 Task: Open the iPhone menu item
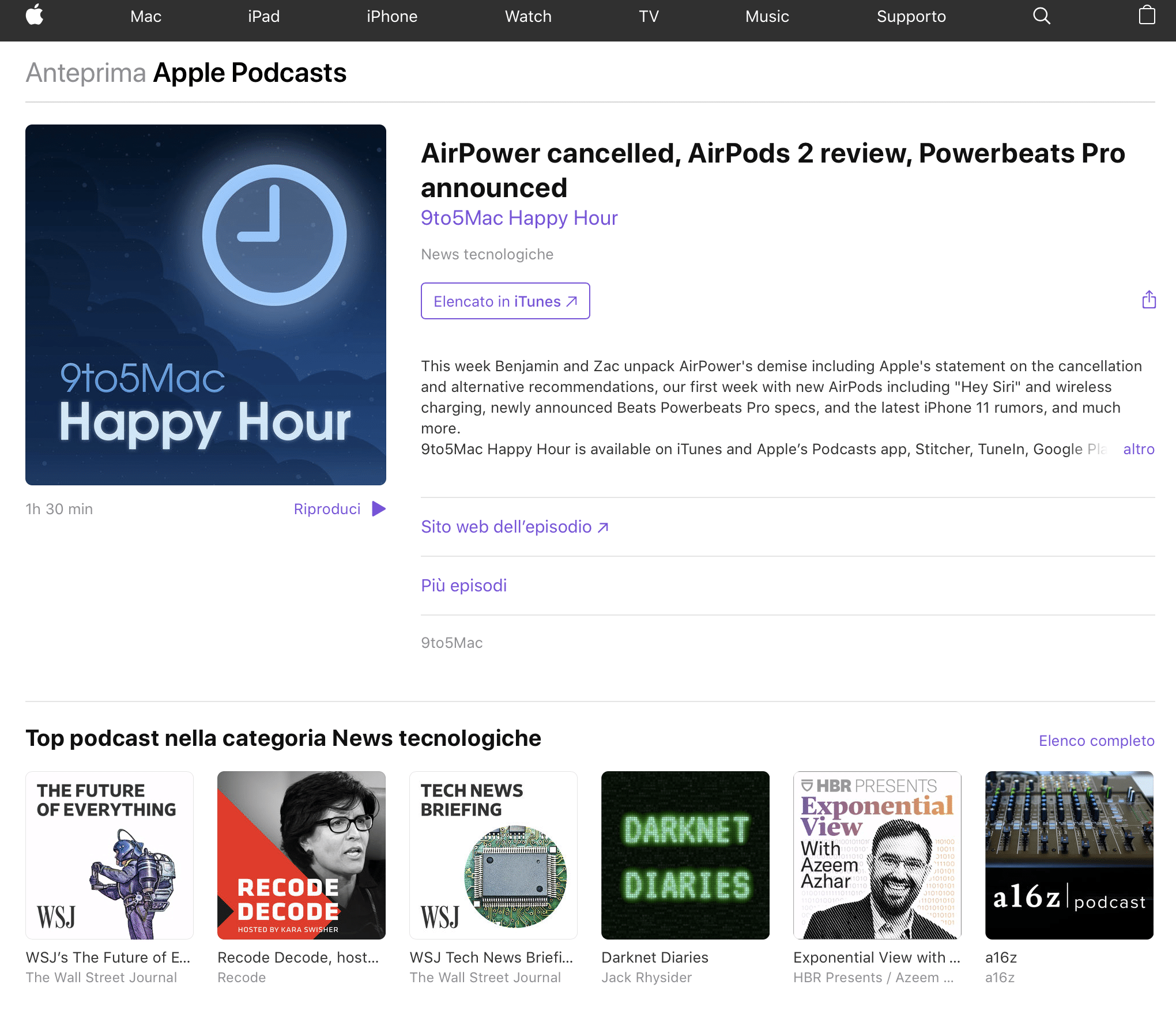[392, 16]
